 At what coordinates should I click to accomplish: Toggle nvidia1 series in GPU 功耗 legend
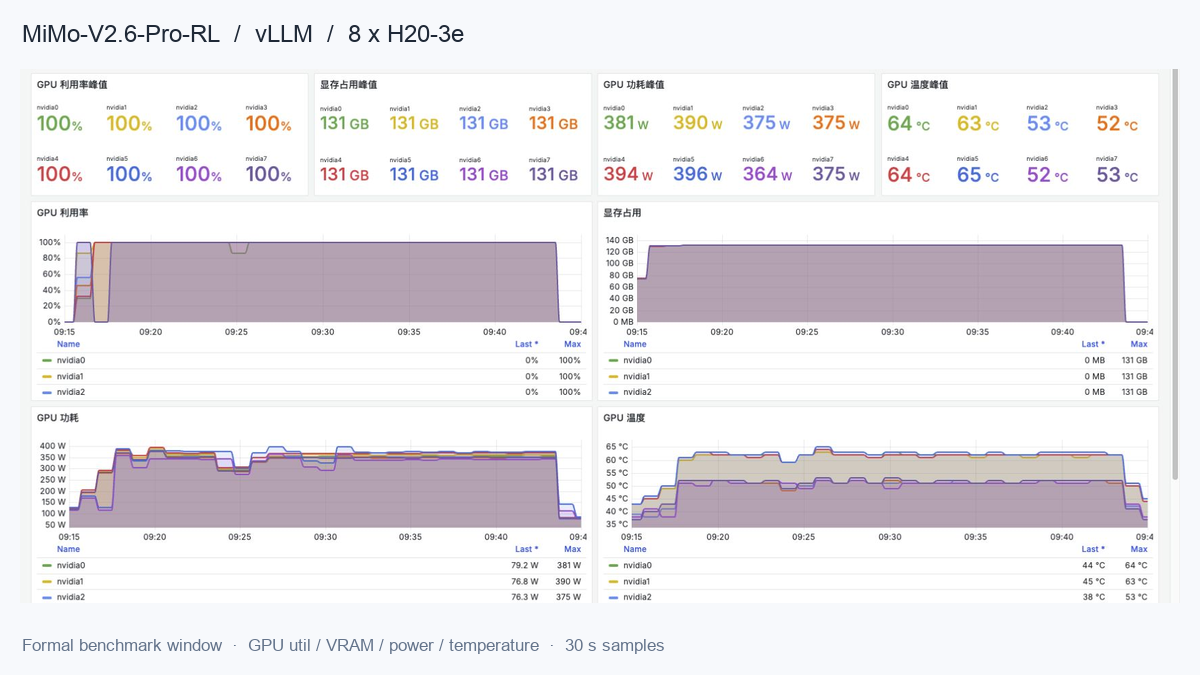(x=71, y=581)
